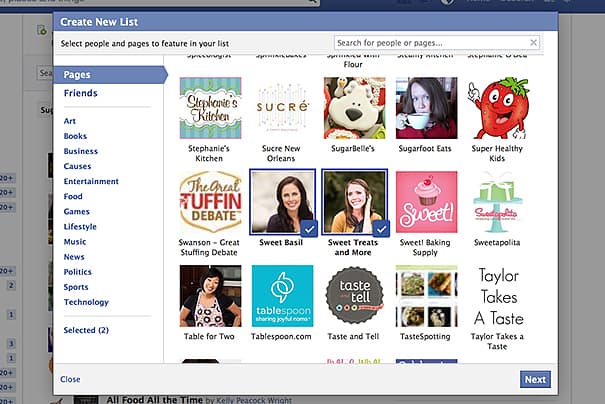Pick the TasteSpotting photo grid thumbnail
Image resolution: width=605 pixels, height=404 pixels.
click(426, 296)
